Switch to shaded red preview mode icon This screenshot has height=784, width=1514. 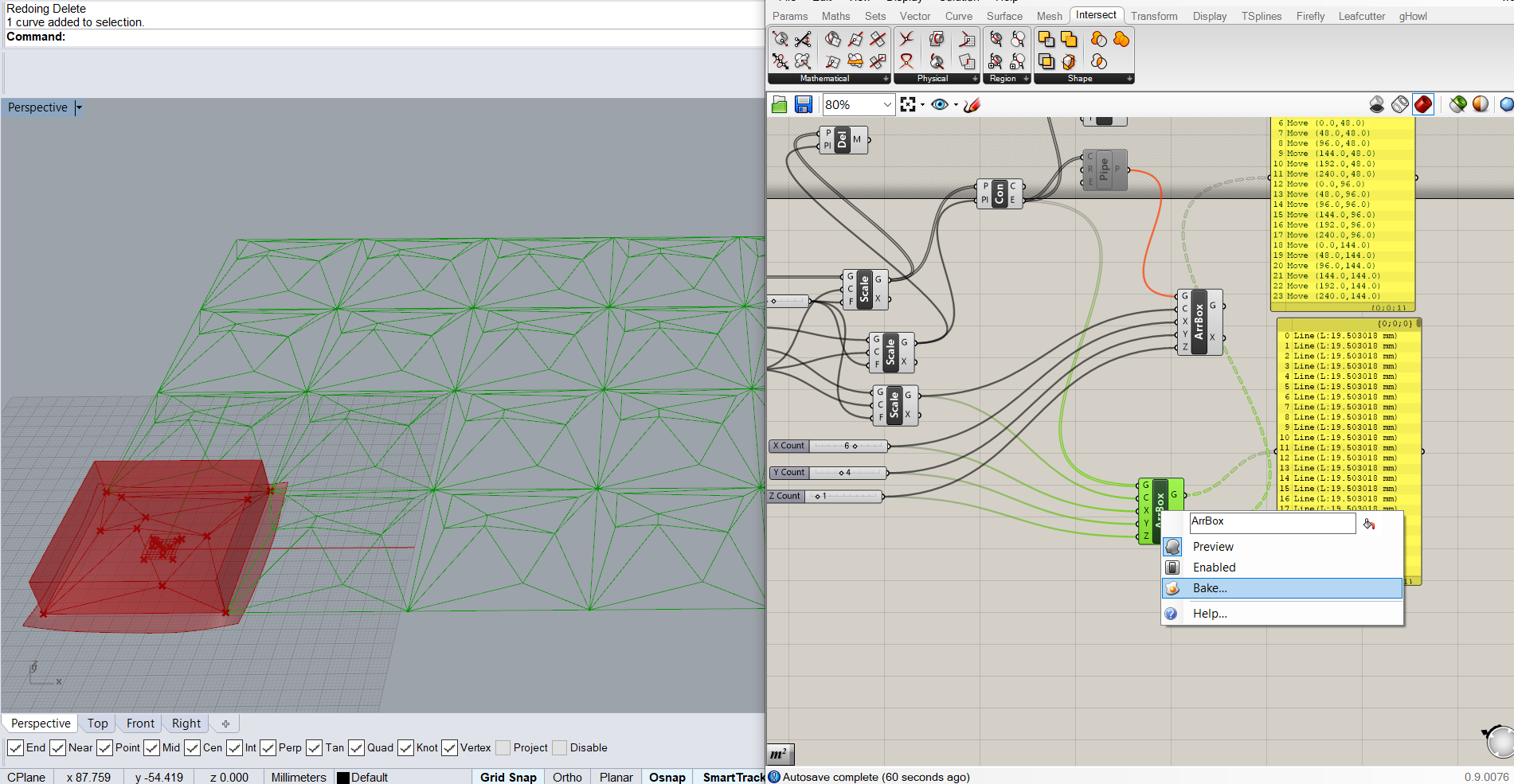(1423, 104)
